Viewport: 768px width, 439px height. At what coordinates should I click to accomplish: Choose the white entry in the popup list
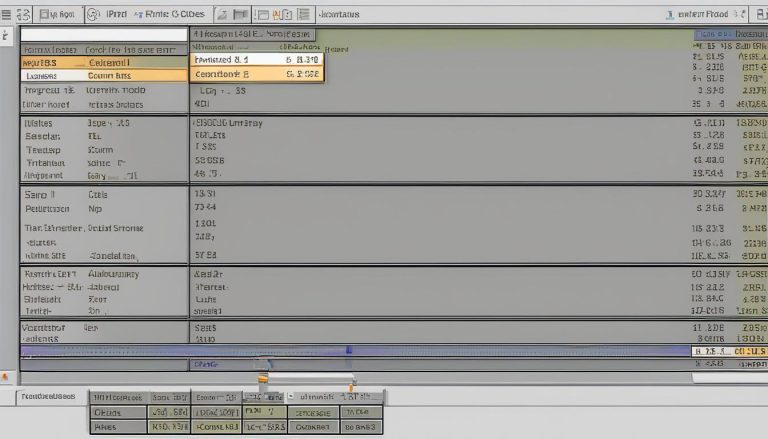pos(257,60)
